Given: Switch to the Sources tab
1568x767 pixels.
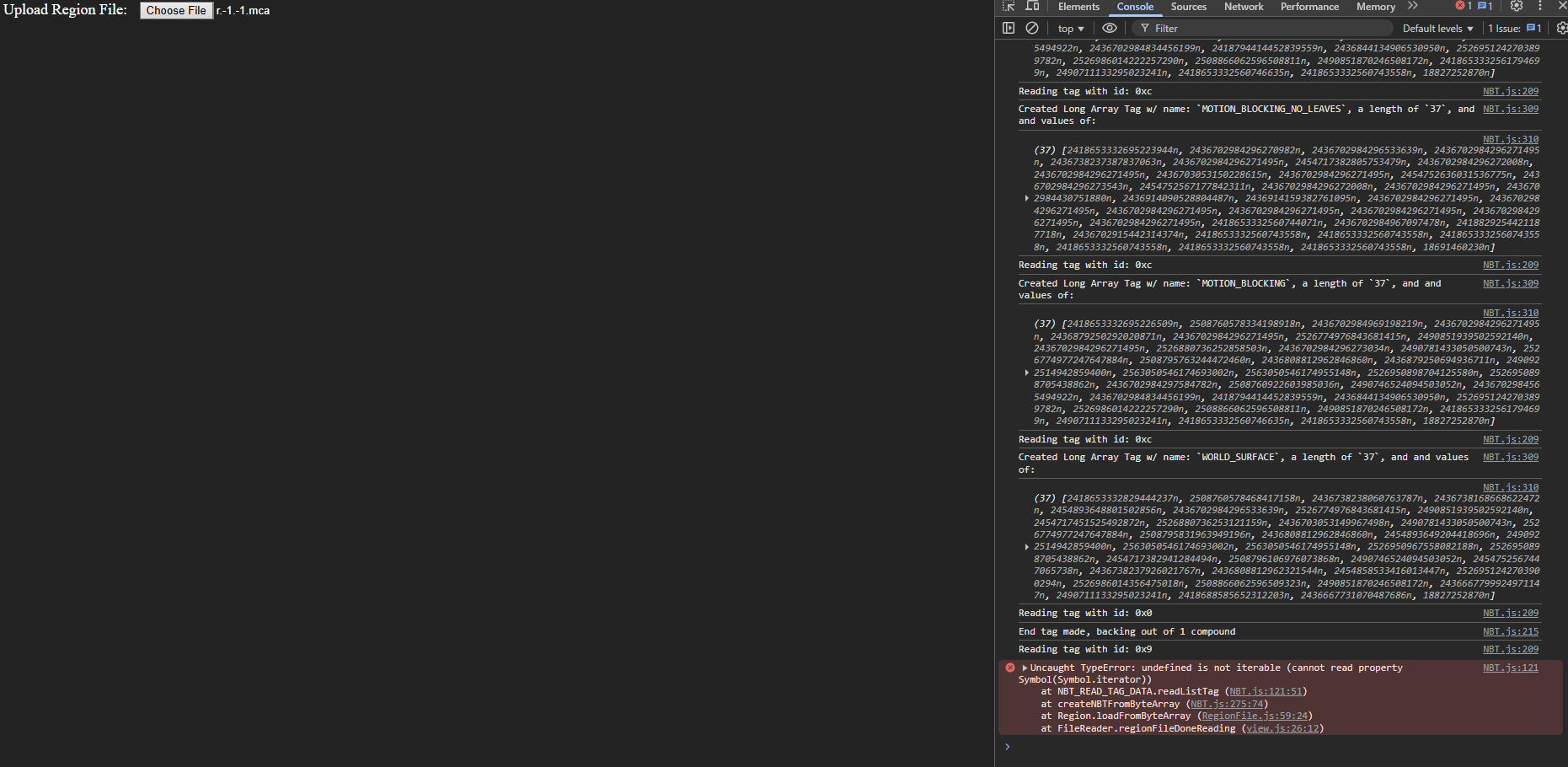Looking at the screenshot, I should click(1188, 7).
